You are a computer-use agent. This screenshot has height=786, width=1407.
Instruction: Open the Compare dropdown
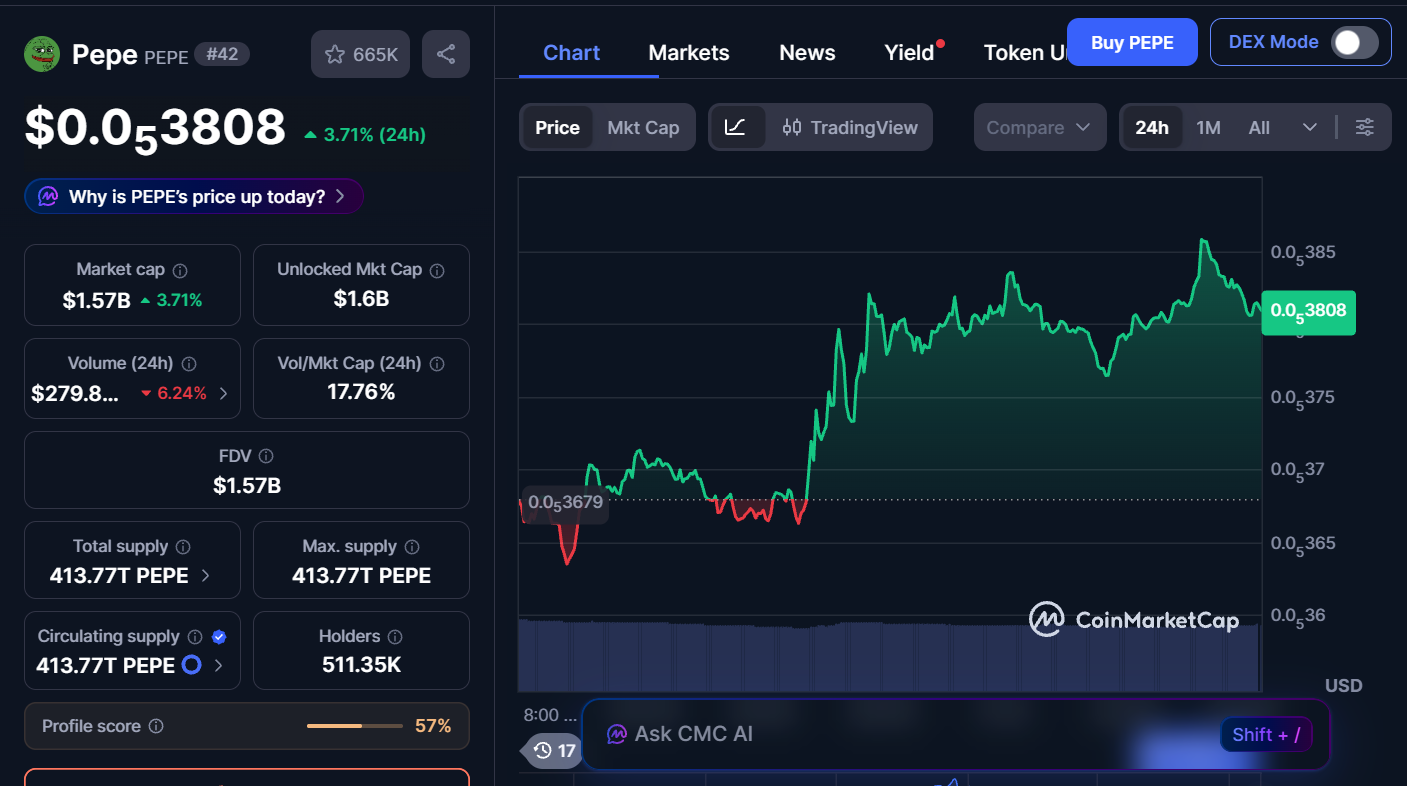click(1040, 127)
